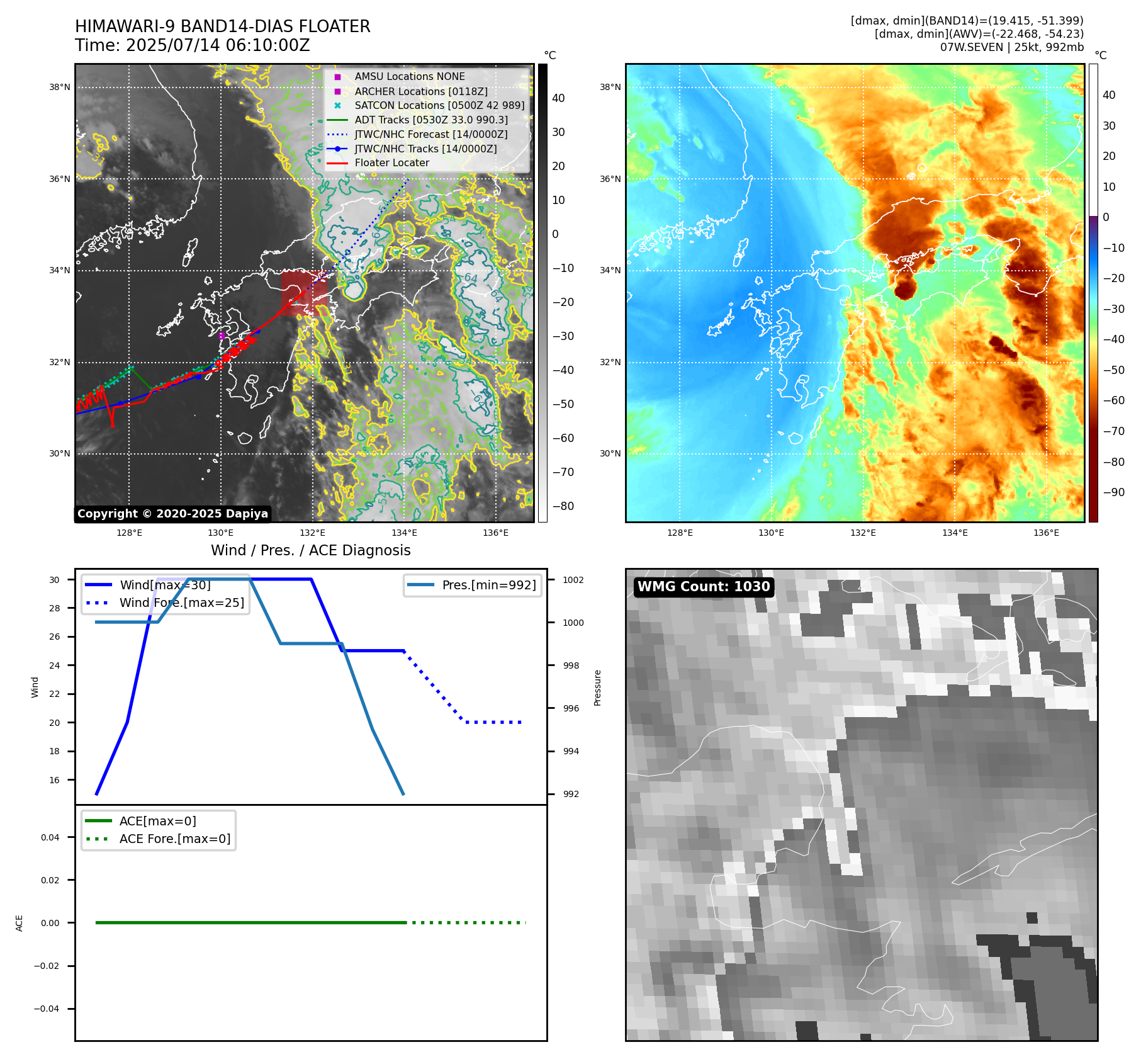Screen dimensions: 1141x1064
Task: Click the 1002 pressure axis tick label
Action: tap(573, 580)
